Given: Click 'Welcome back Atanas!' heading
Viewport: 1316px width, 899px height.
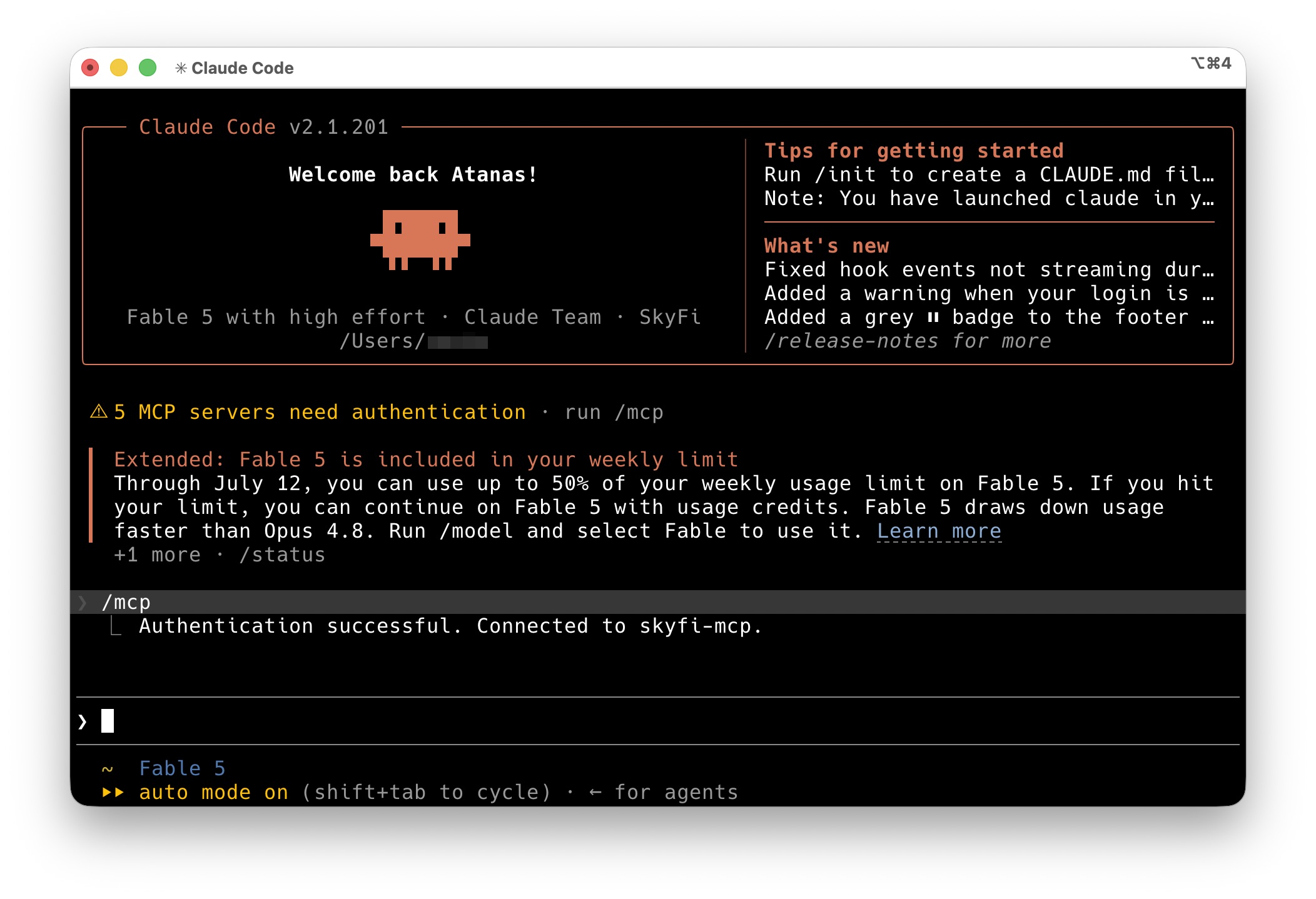Looking at the screenshot, I should pos(413,174).
